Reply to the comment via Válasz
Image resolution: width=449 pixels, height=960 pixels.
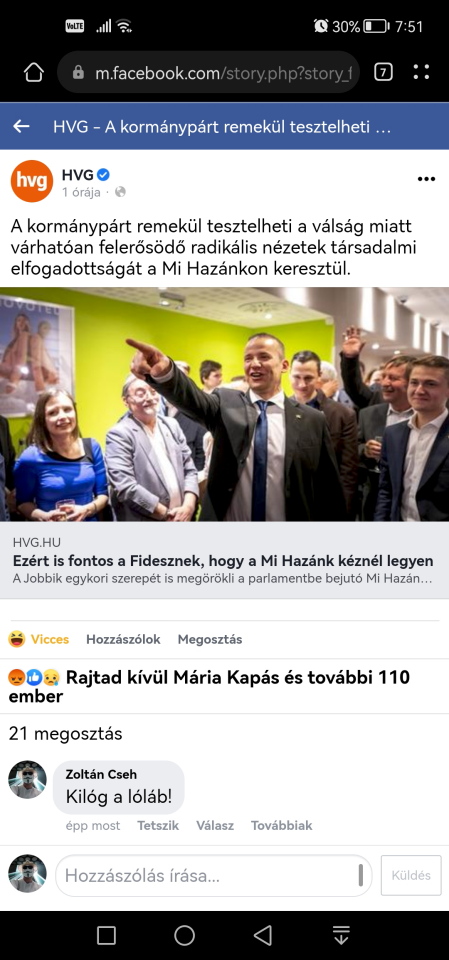(x=215, y=825)
